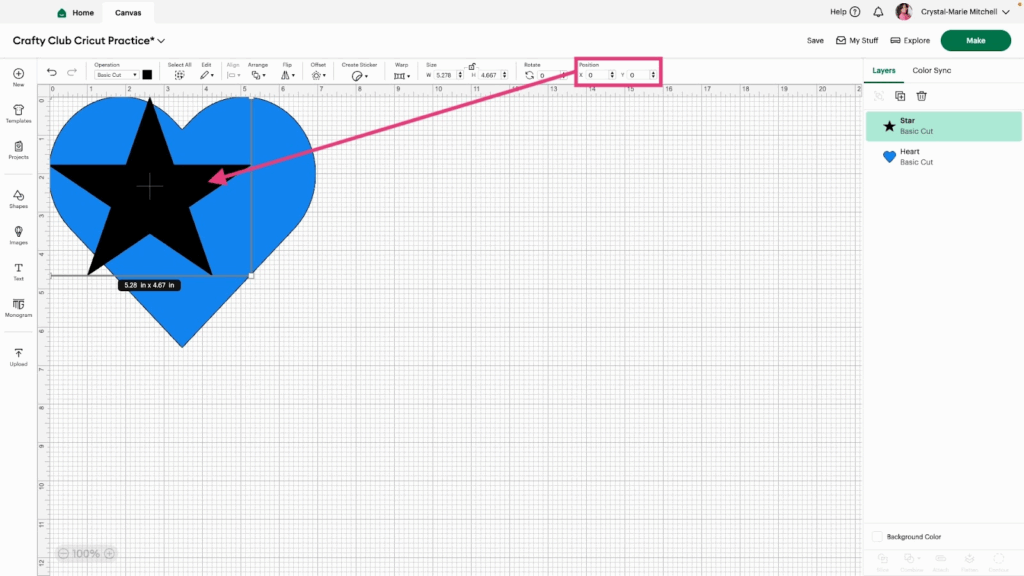Image resolution: width=1024 pixels, height=576 pixels.
Task: Open the project name dropdown chevron
Action: (x=161, y=40)
